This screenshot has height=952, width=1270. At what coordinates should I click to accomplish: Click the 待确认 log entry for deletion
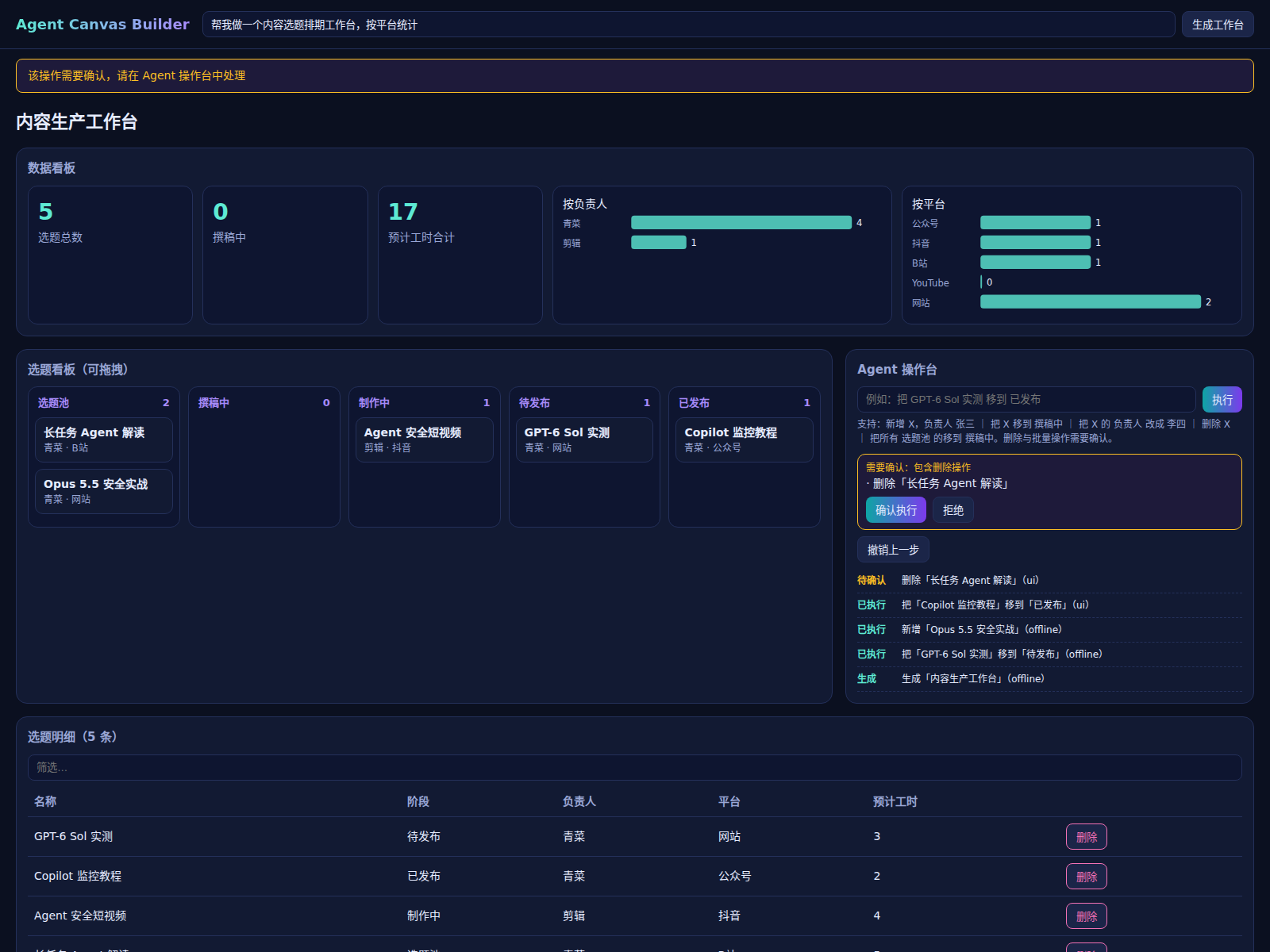1049,580
